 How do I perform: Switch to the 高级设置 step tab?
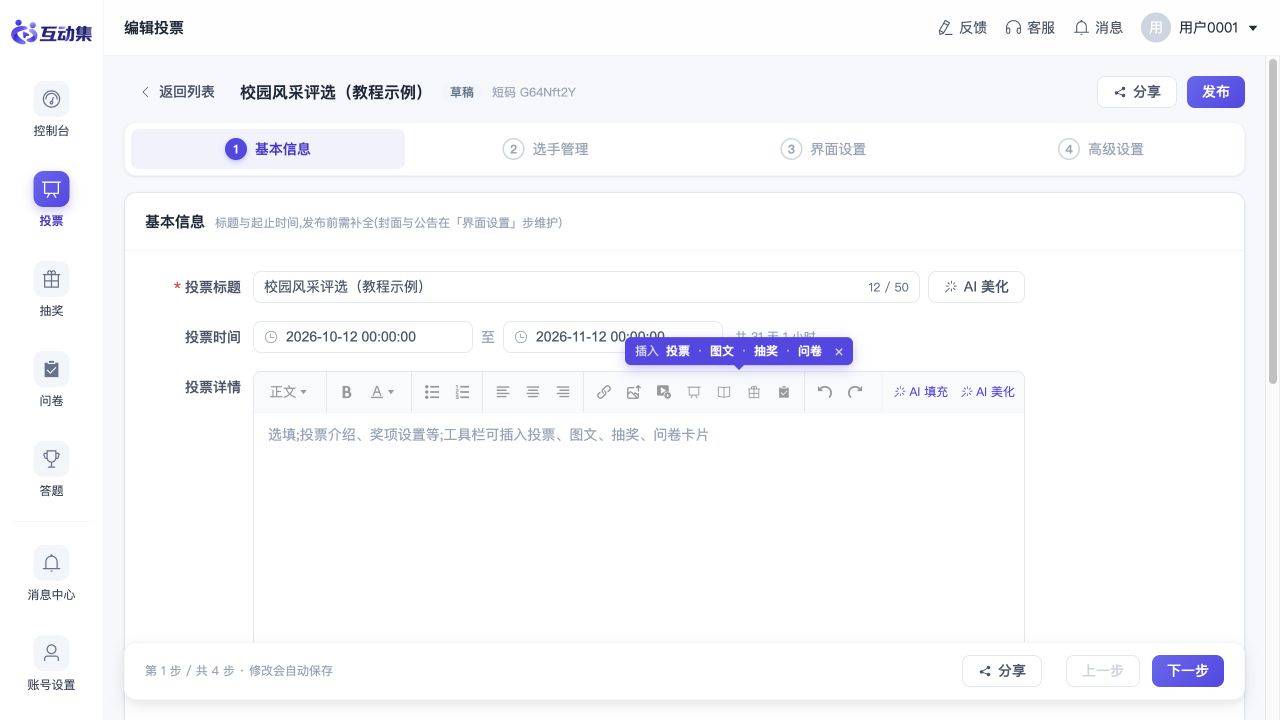pyautogui.click(x=1101, y=149)
